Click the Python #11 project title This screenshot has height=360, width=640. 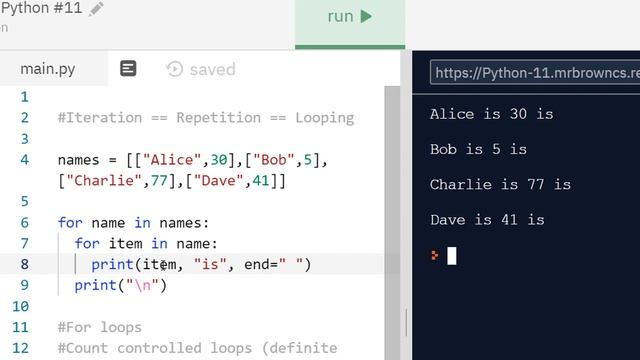(x=42, y=8)
